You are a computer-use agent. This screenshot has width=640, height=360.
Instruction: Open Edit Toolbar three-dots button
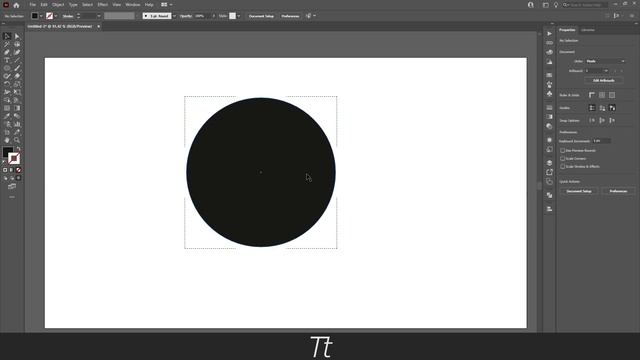12,197
